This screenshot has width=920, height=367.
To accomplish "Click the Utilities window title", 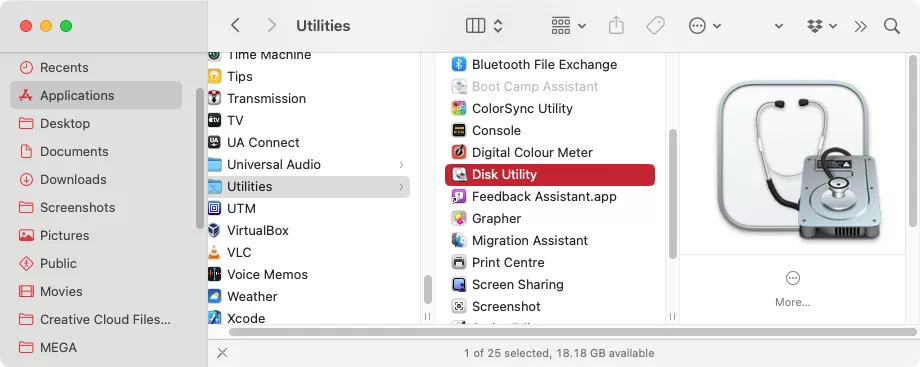I will point(323,26).
